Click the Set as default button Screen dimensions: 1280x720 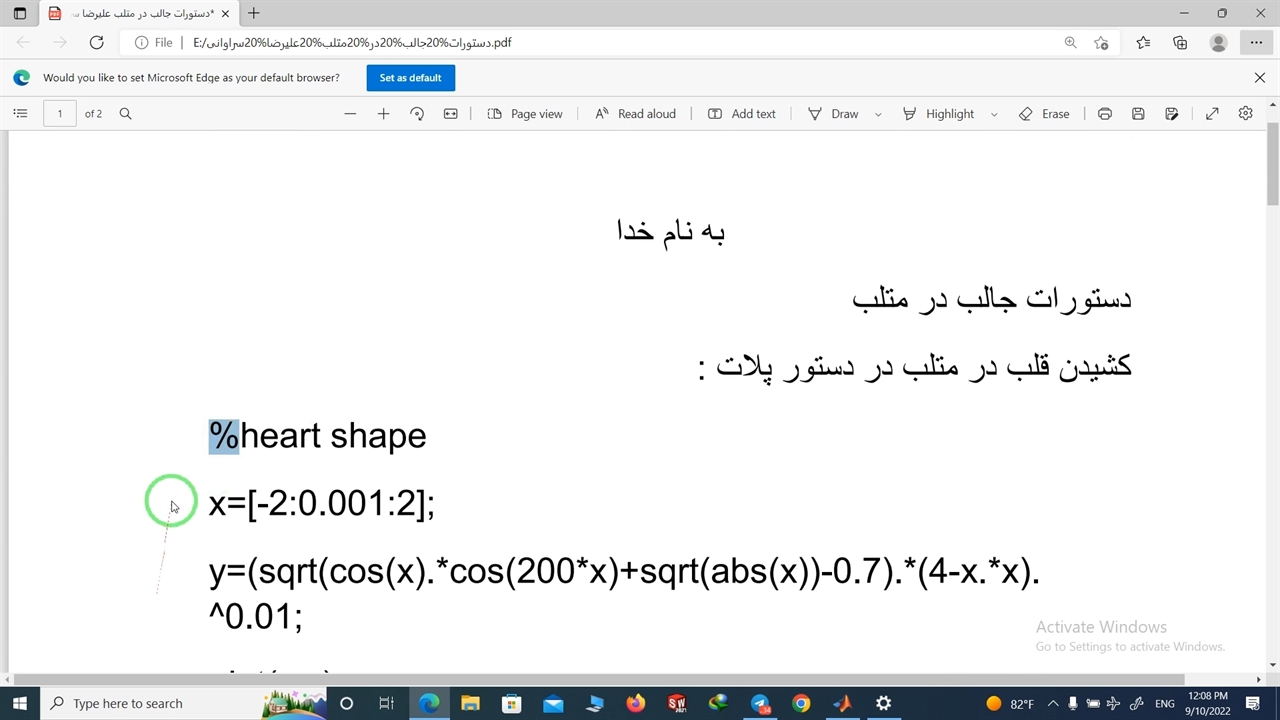(410, 78)
